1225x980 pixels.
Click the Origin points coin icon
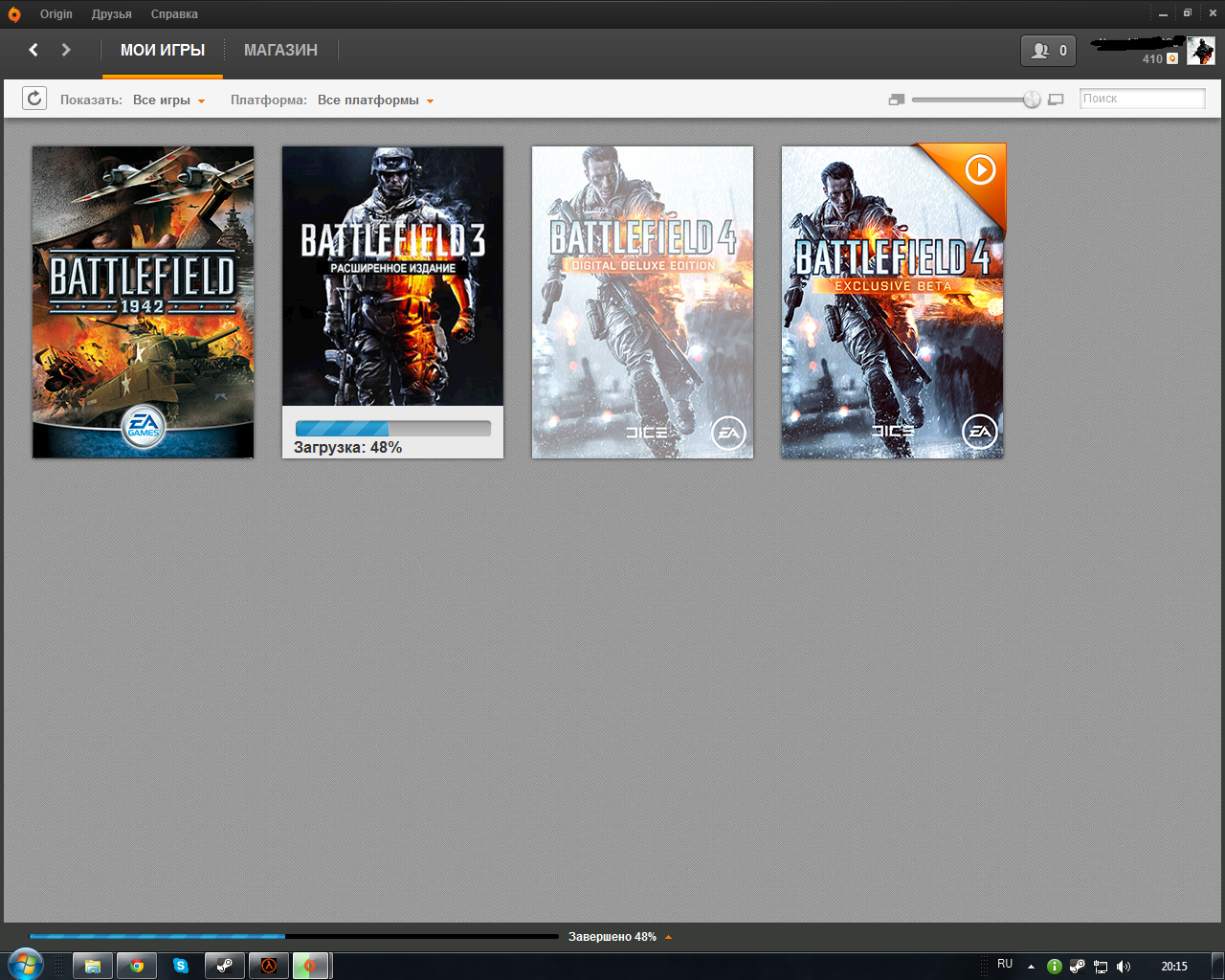click(x=1172, y=58)
